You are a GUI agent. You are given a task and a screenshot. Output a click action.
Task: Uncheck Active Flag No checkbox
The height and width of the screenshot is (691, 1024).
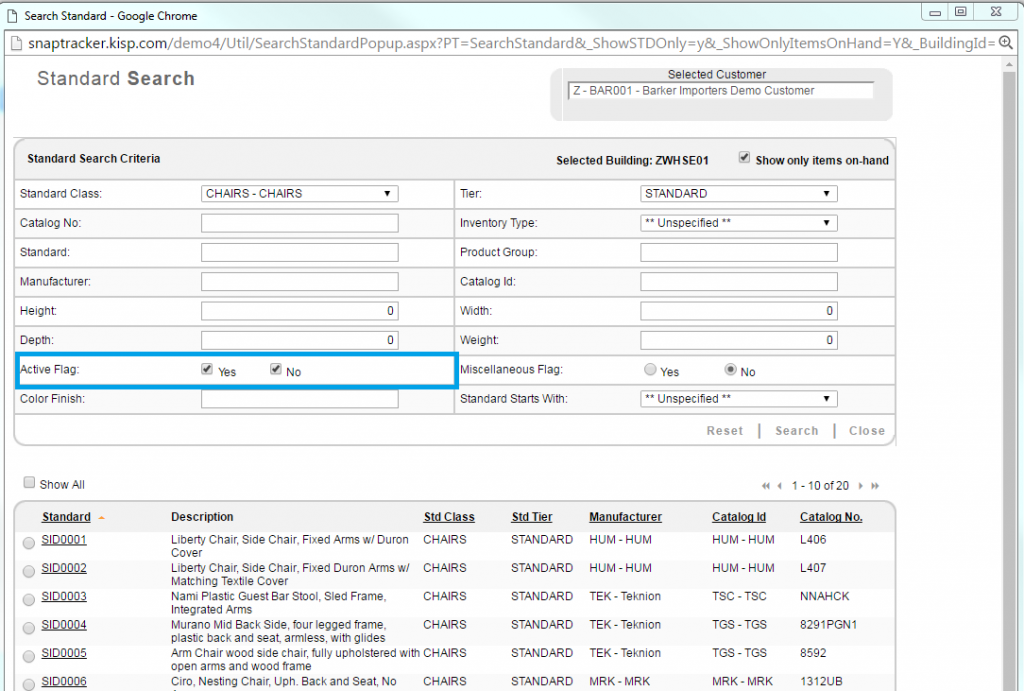276,370
